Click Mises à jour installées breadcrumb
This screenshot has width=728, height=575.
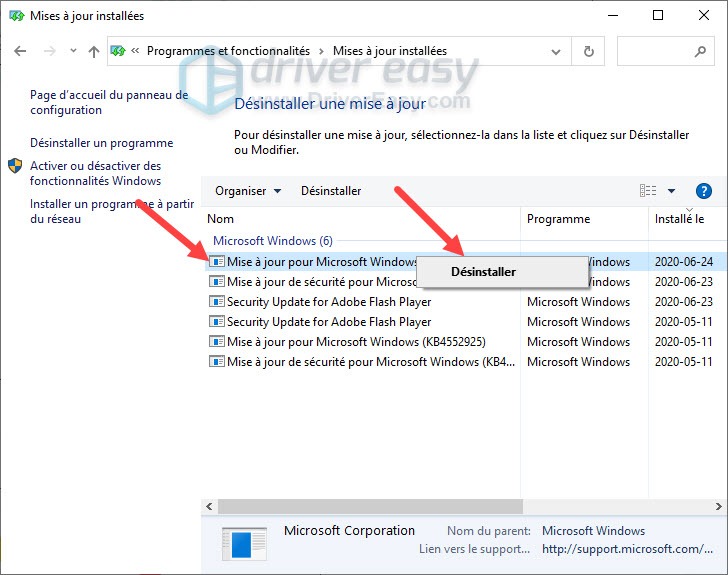pyautogui.click(x=390, y=51)
